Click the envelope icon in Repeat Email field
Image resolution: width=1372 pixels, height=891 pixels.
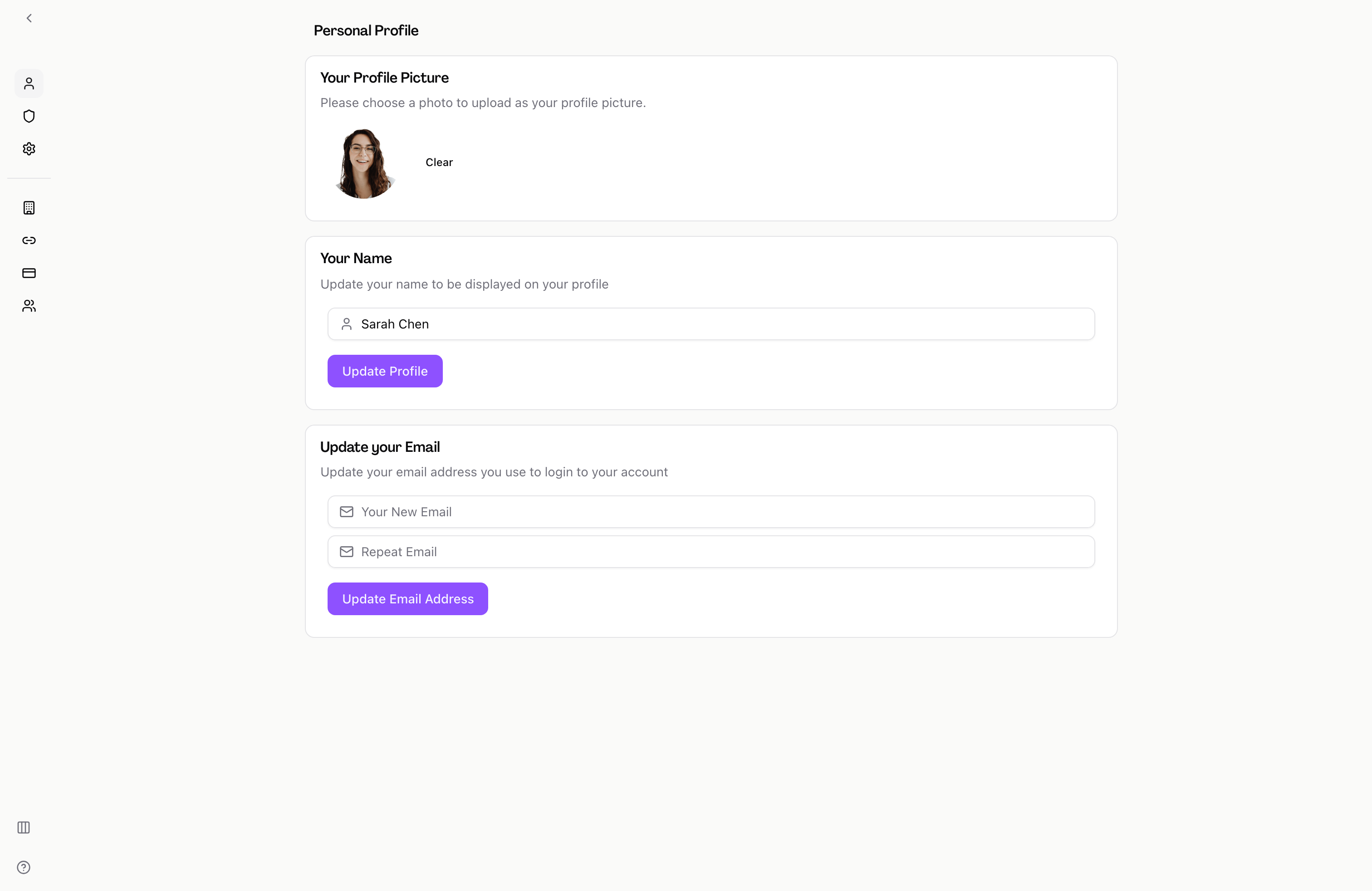(x=347, y=552)
